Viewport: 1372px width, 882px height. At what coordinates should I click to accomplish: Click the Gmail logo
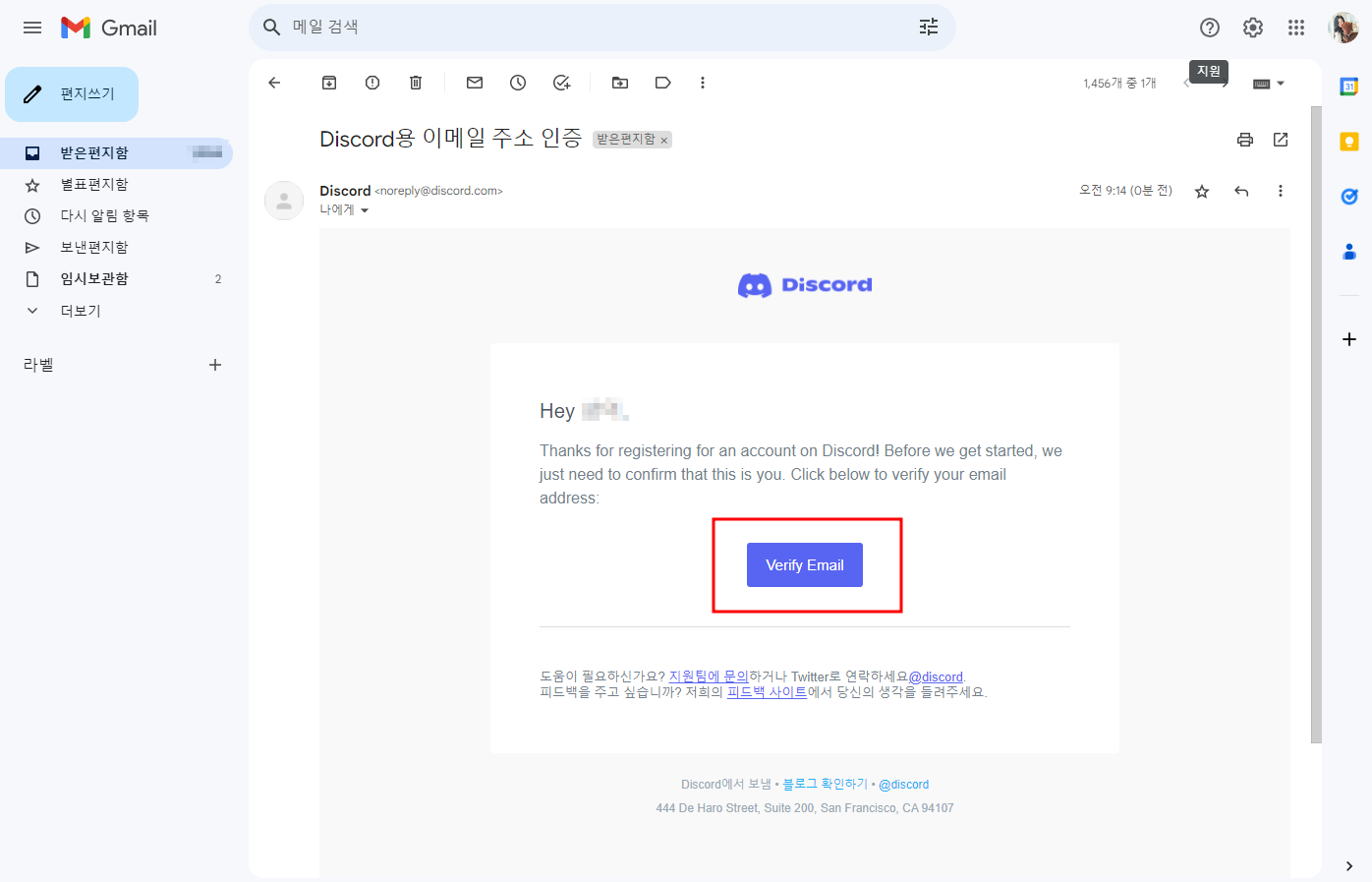coord(109,28)
